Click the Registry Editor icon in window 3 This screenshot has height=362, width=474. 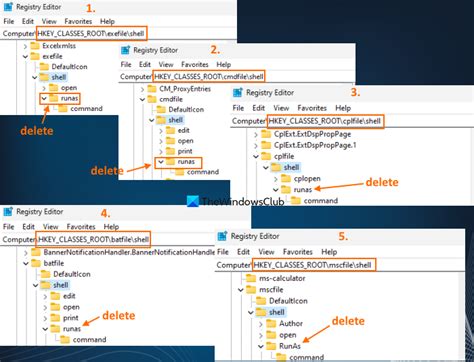[238, 92]
